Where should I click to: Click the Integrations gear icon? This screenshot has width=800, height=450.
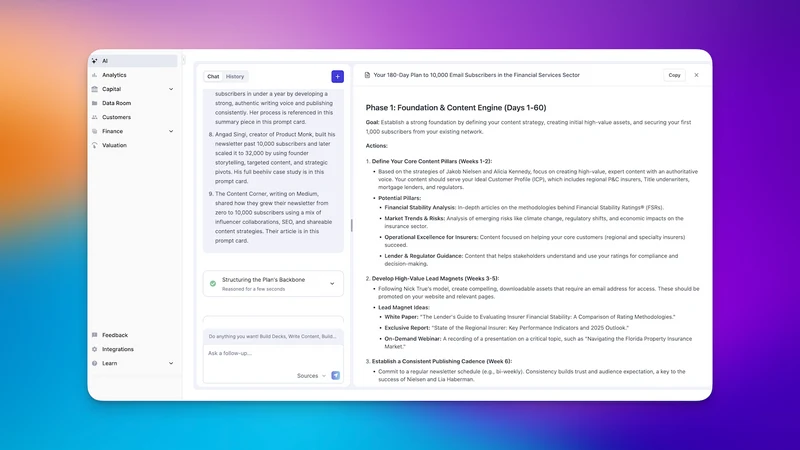point(94,349)
